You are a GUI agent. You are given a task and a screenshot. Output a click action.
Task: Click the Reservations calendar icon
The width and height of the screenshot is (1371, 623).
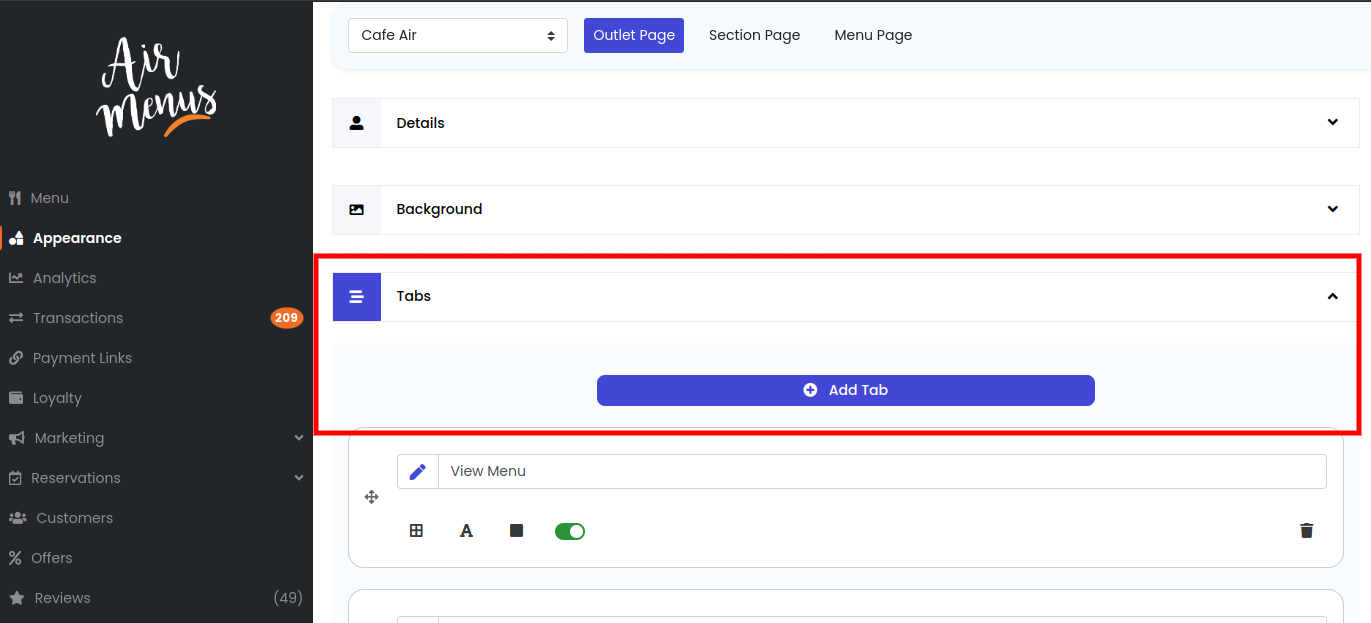coord(15,478)
